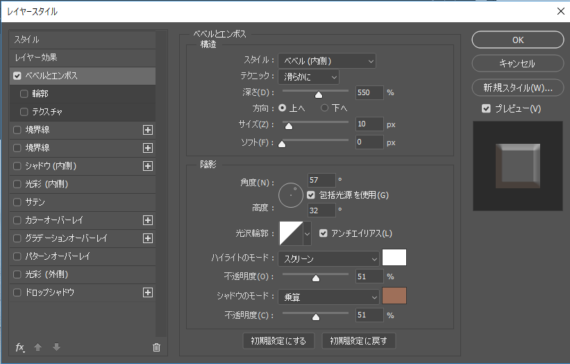The image size is (570, 364).
Task: Select サテン in the effects list
Action: point(83,202)
